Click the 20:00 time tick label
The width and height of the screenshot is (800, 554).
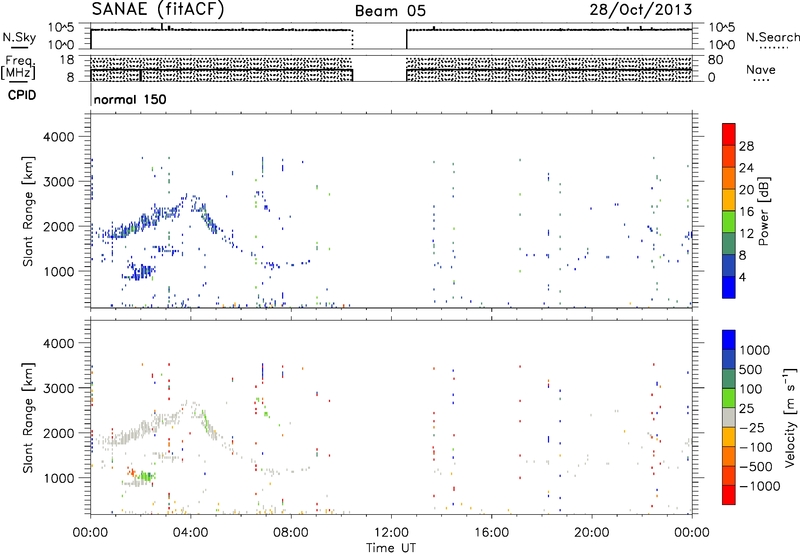click(592, 533)
